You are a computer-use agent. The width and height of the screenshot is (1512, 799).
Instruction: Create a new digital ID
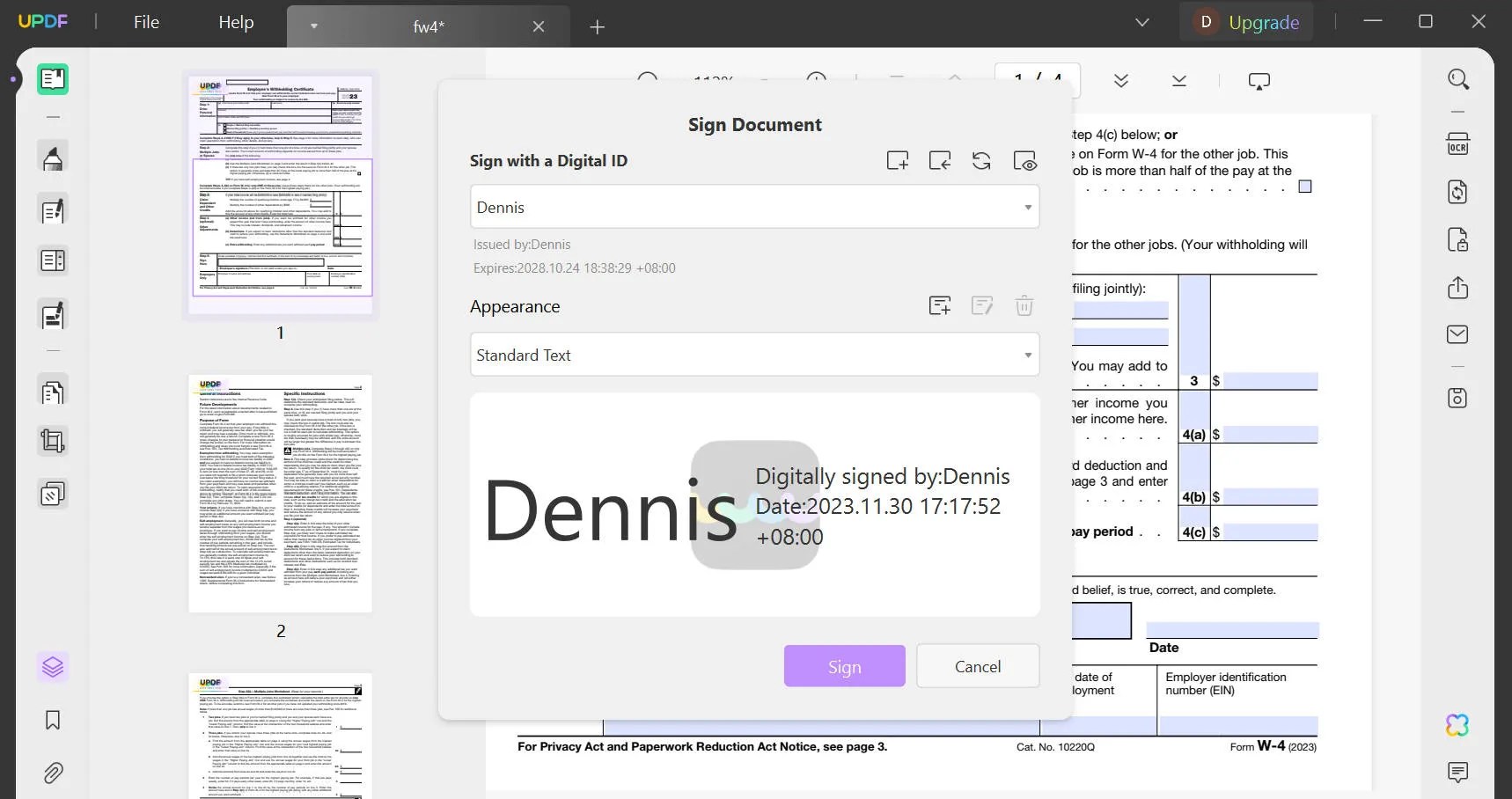[x=898, y=160]
